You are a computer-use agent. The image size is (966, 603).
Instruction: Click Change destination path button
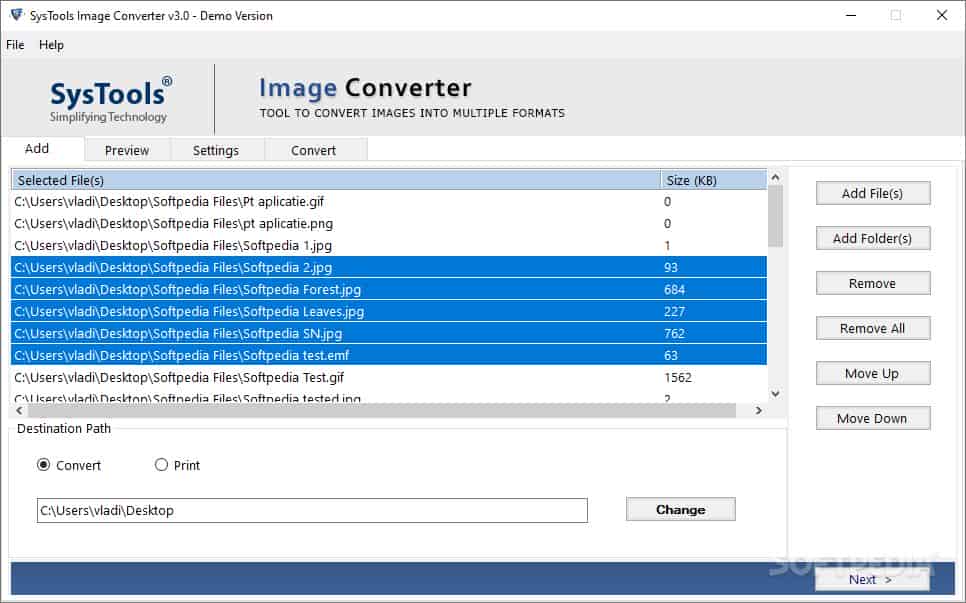click(x=680, y=509)
